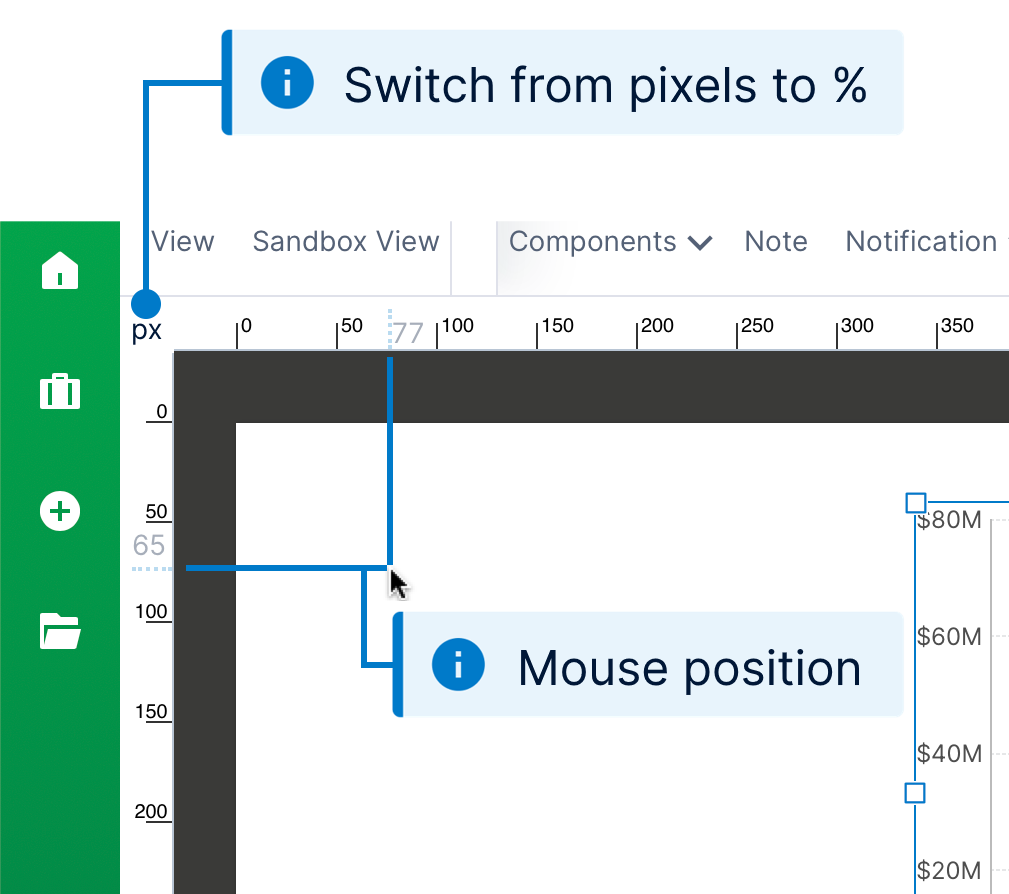Toggle the px ruler unit label

click(x=147, y=331)
